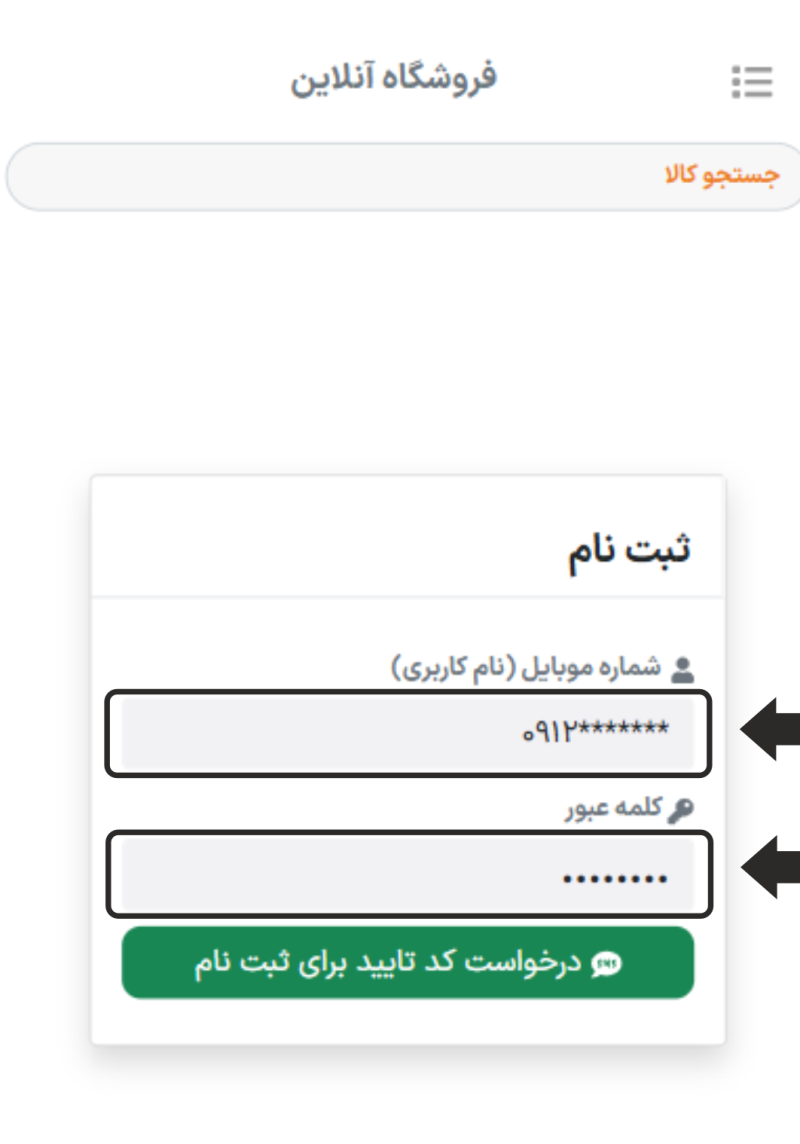Click the arrow pointing at password field
This screenshot has width=800, height=1144.
point(770,871)
